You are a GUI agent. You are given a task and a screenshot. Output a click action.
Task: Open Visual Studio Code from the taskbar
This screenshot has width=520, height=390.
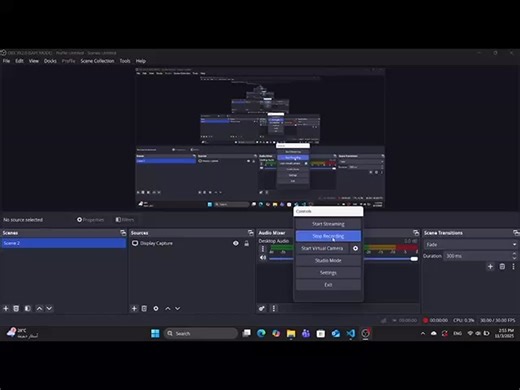tap(351, 333)
